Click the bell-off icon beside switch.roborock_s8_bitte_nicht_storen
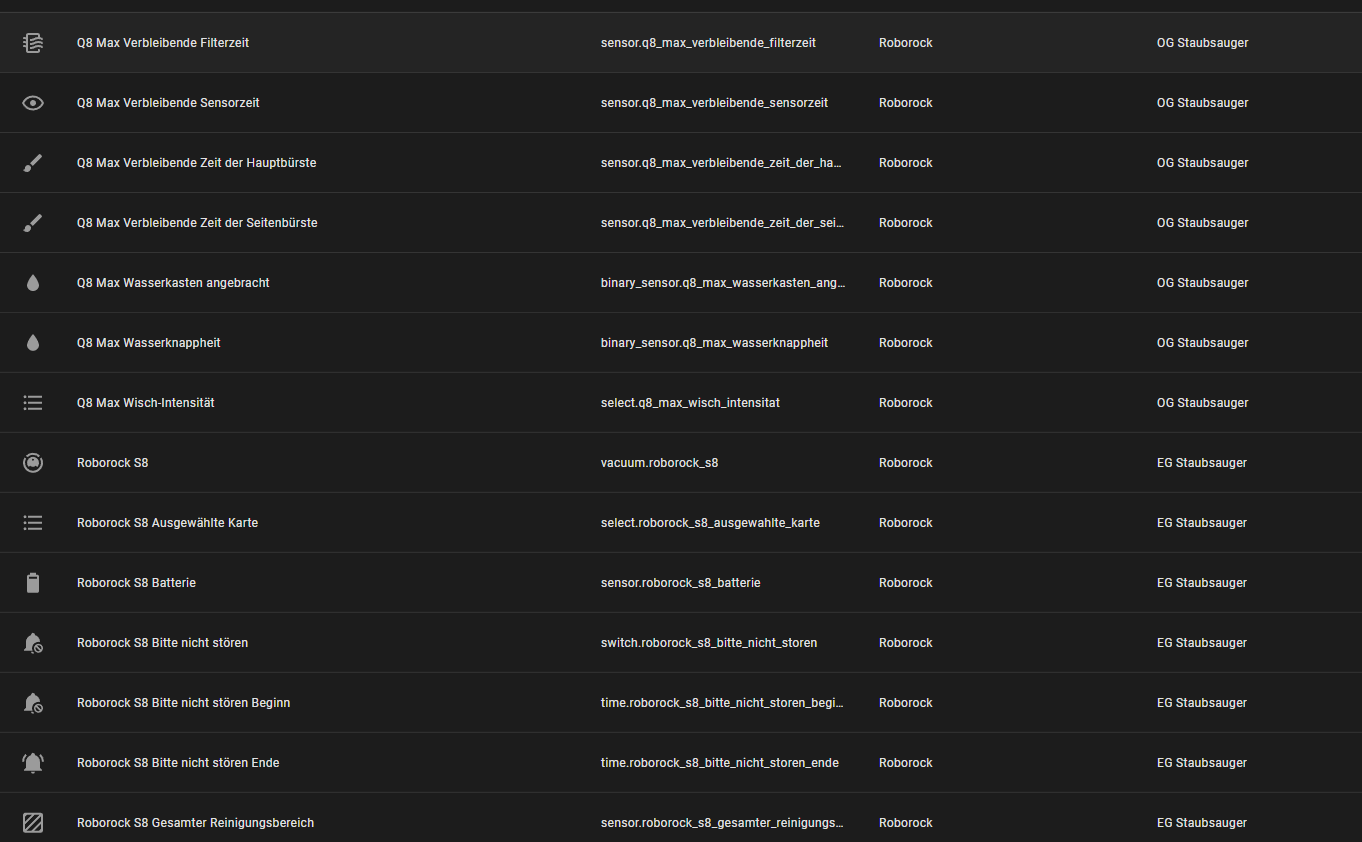Image resolution: width=1362 pixels, height=842 pixels. pos(33,643)
